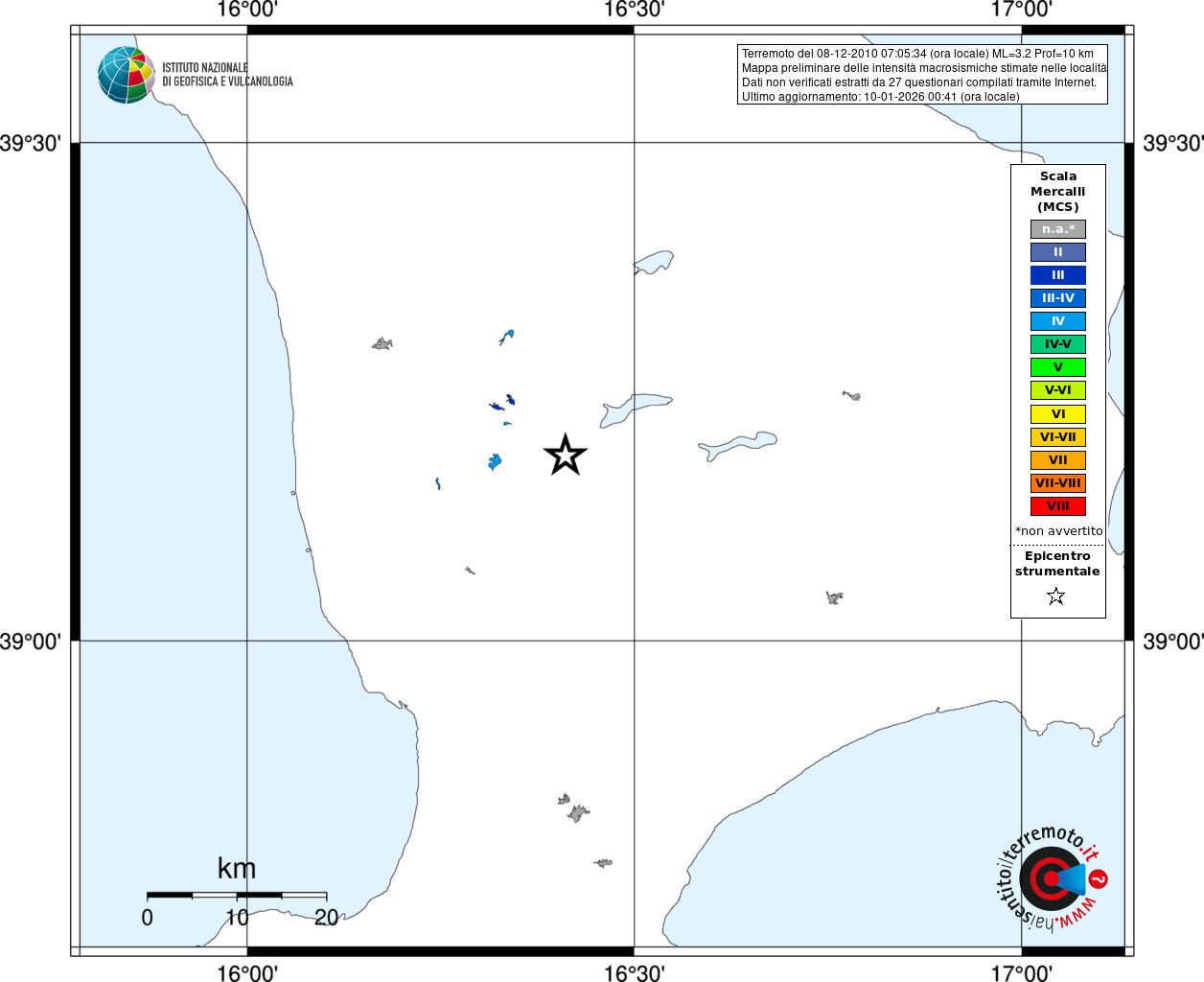
Task: Click the 'km' scale bar label
Action: tap(237, 869)
